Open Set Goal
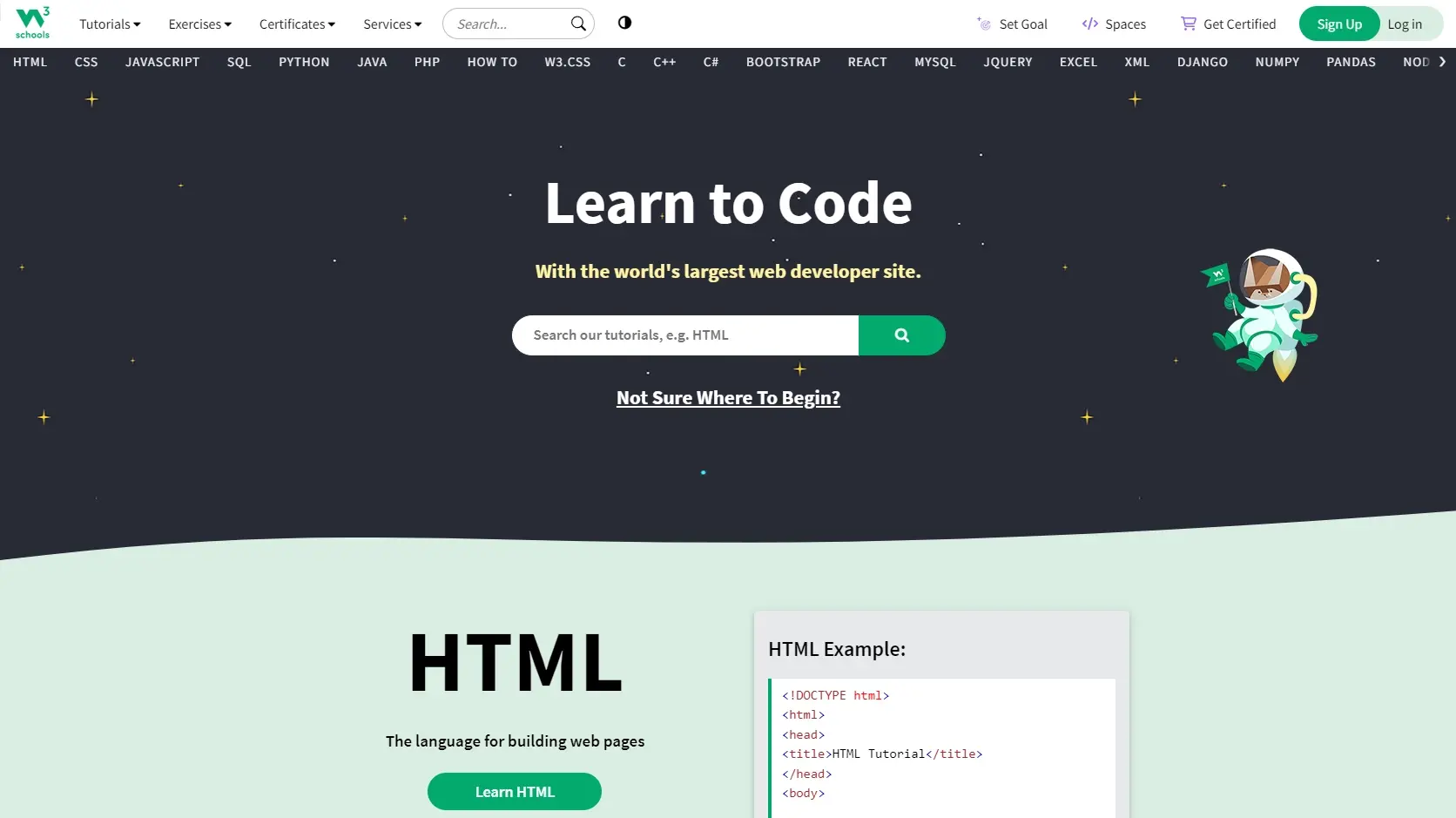 [x=1012, y=24]
